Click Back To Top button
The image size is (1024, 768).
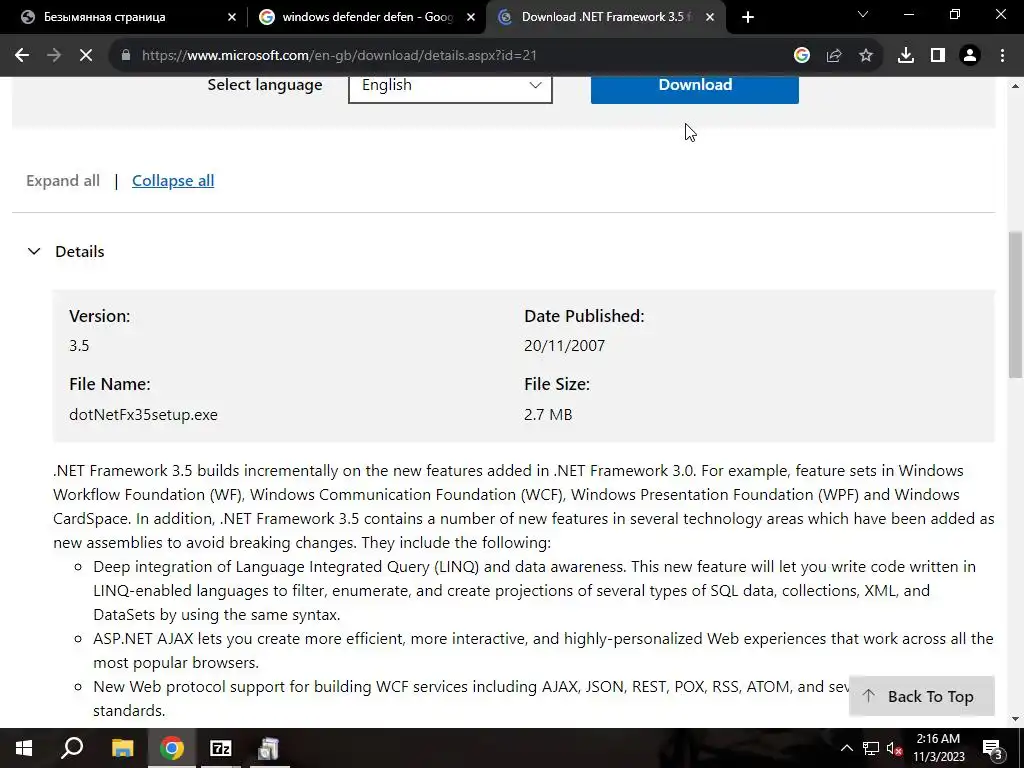(x=921, y=696)
